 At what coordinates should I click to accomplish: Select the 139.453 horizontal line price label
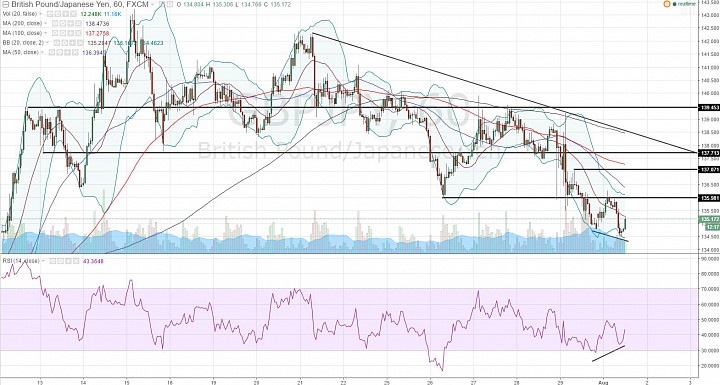tap(709, 108)
